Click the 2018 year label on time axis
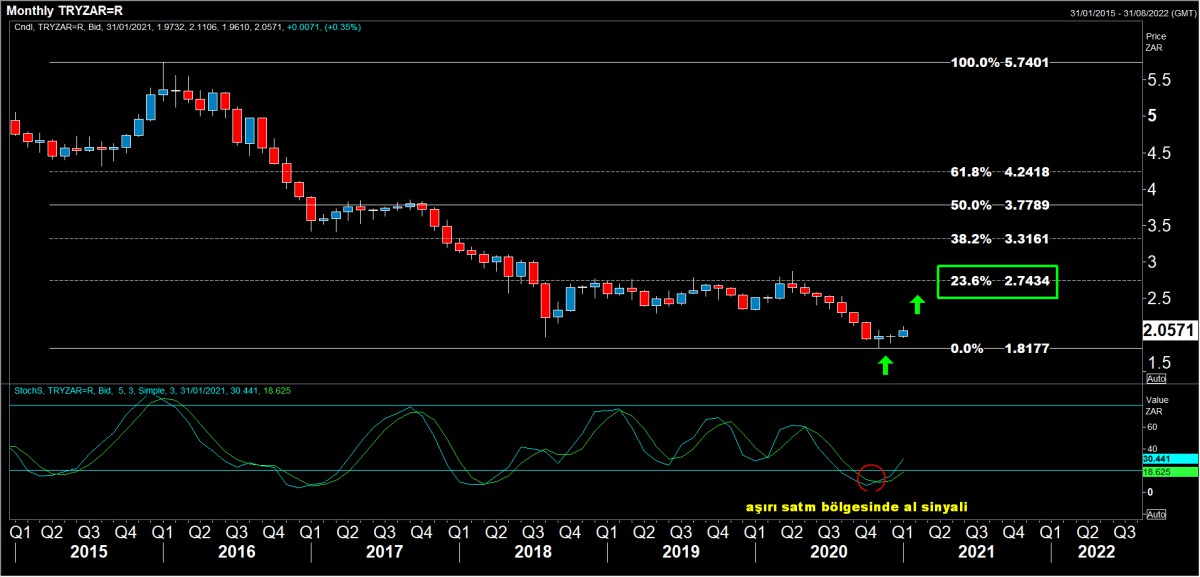Image resolution: width=1200 pixels, height=577 pixels. (x=530, y=551)
